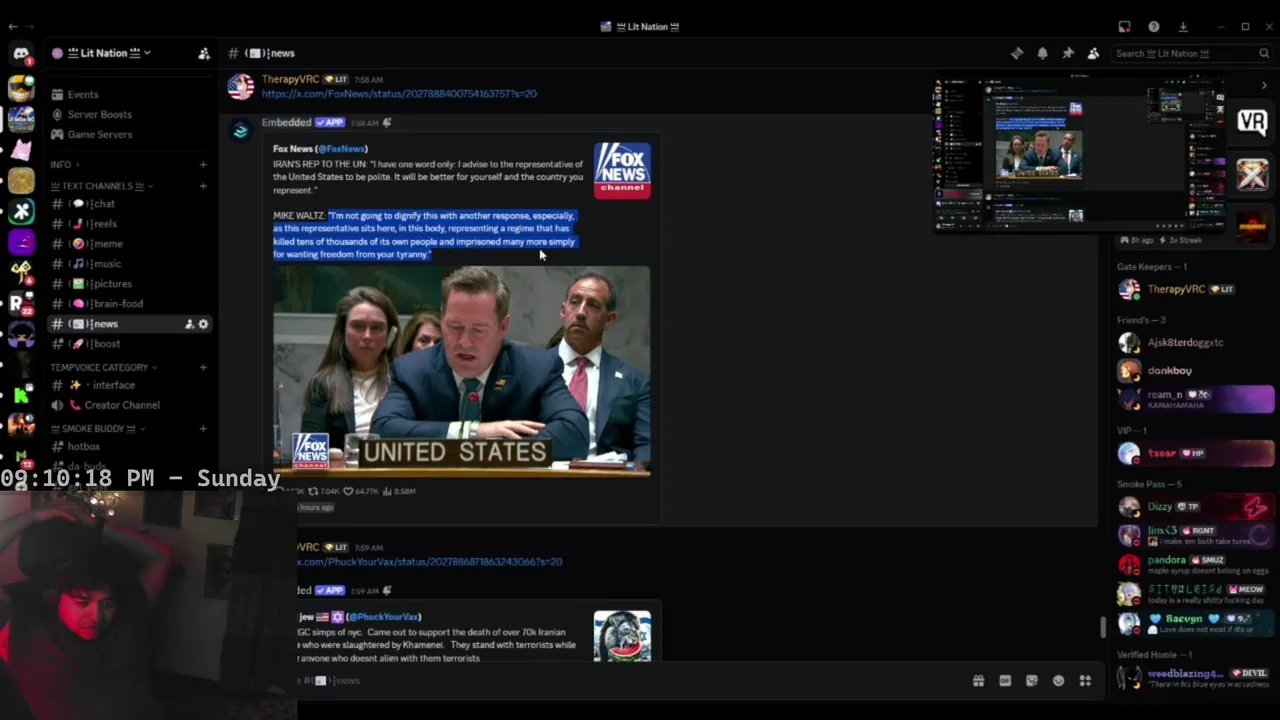Click the back navigation arrow in title bar
The width and height of the screenshot is (1280, 720).
(12, 27)
